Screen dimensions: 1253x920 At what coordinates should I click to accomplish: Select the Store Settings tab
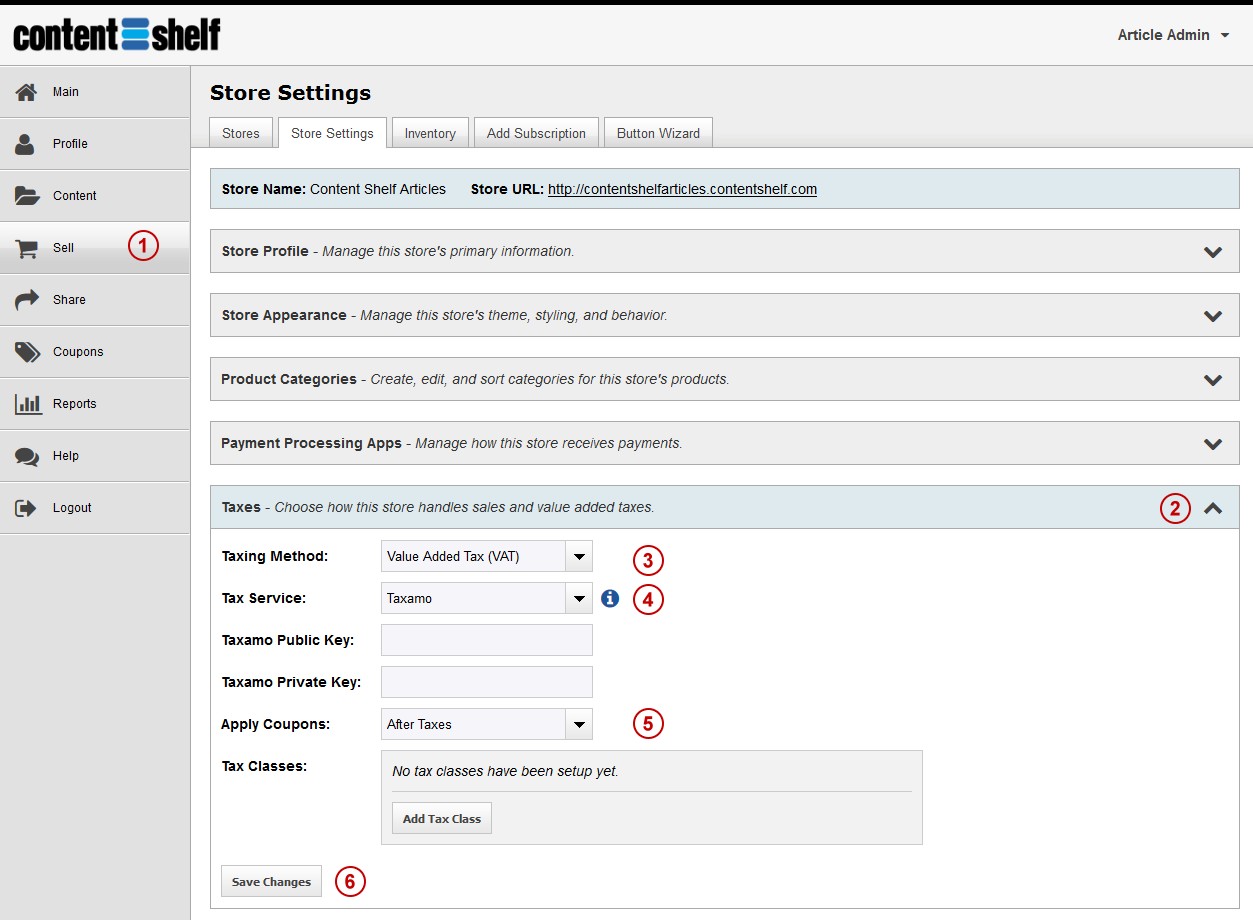[332, 133]
